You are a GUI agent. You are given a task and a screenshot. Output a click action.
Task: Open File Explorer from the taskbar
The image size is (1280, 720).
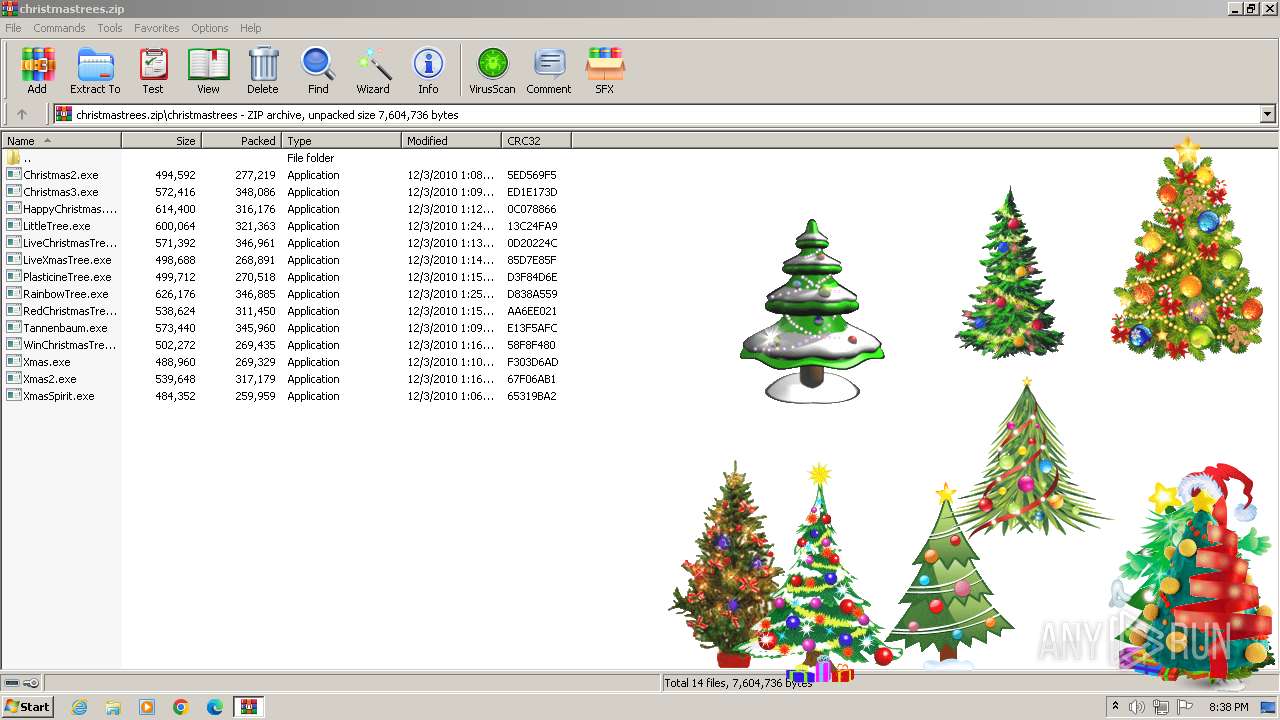(113, 707)
